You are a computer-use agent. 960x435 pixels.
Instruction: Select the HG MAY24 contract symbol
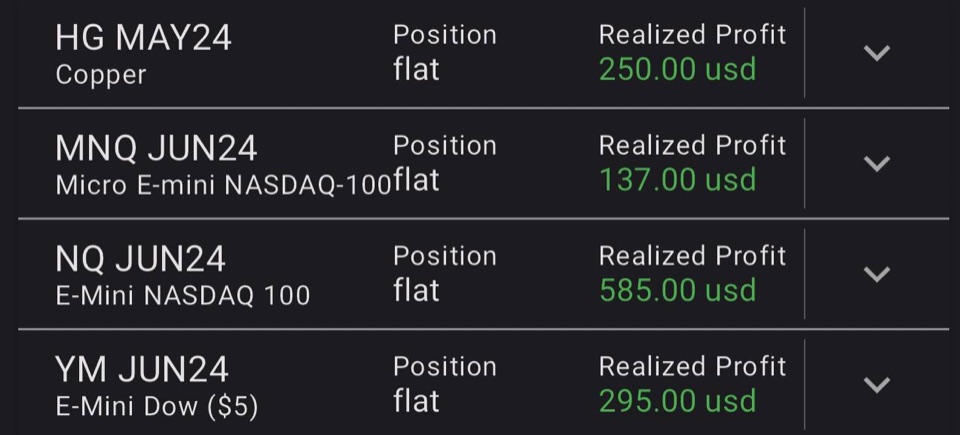pos(143,38)
